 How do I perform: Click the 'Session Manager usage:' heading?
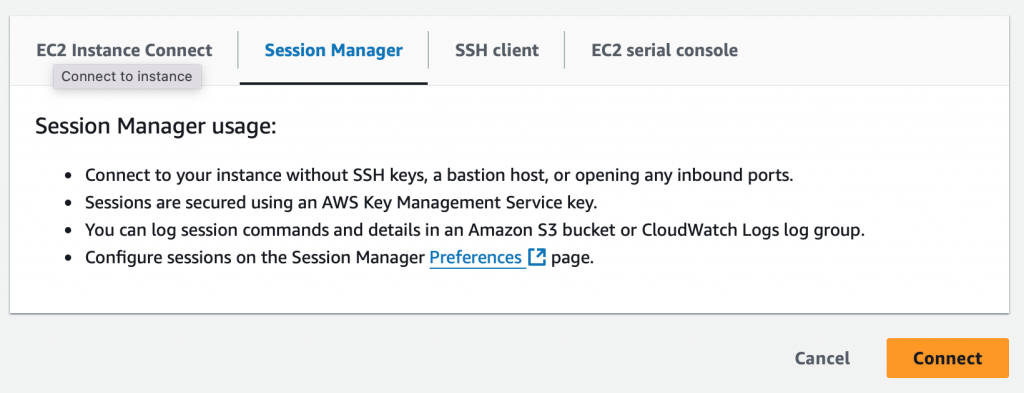(x=156, y=127)
